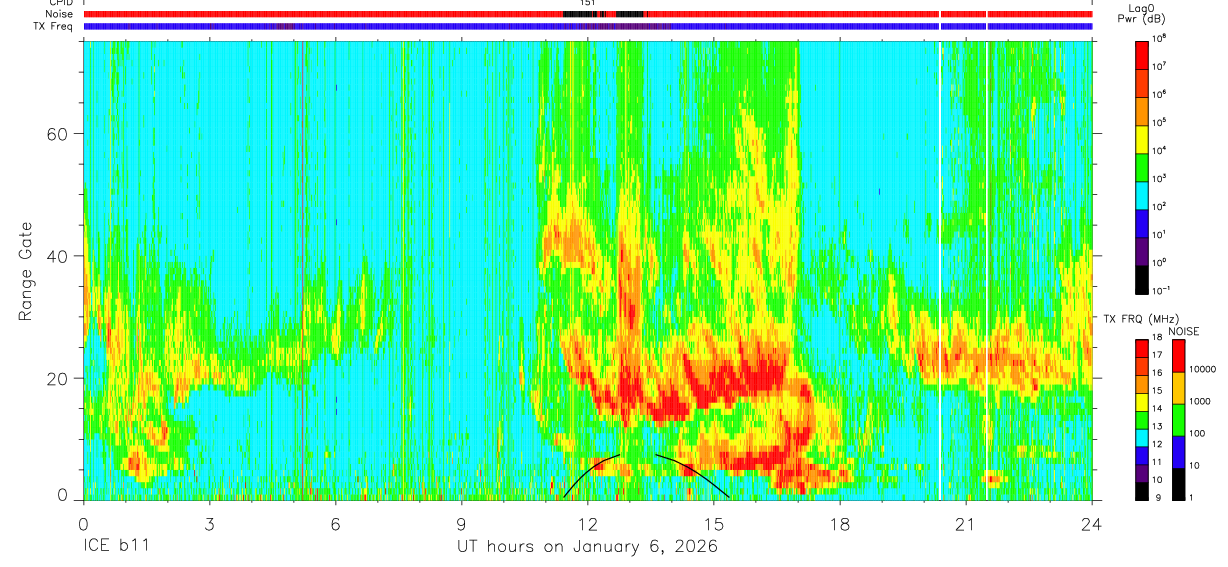Click the x-axis tick label '15'

click(x=714, y=523)
